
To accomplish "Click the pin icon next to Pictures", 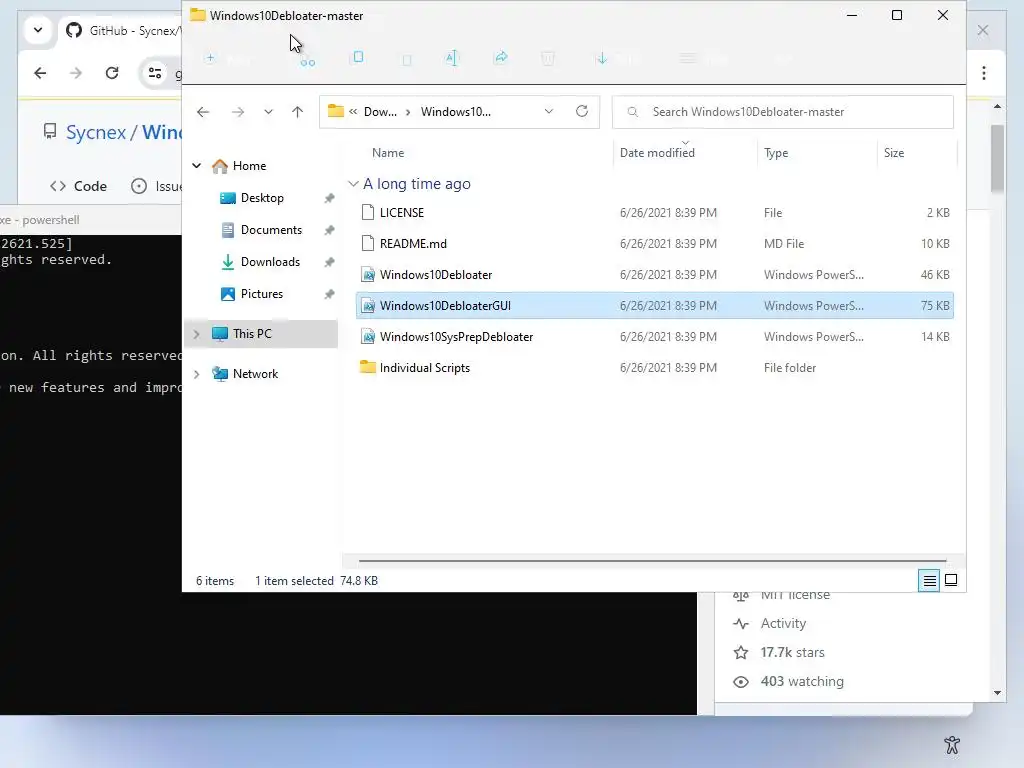I will tap(329, 294).
